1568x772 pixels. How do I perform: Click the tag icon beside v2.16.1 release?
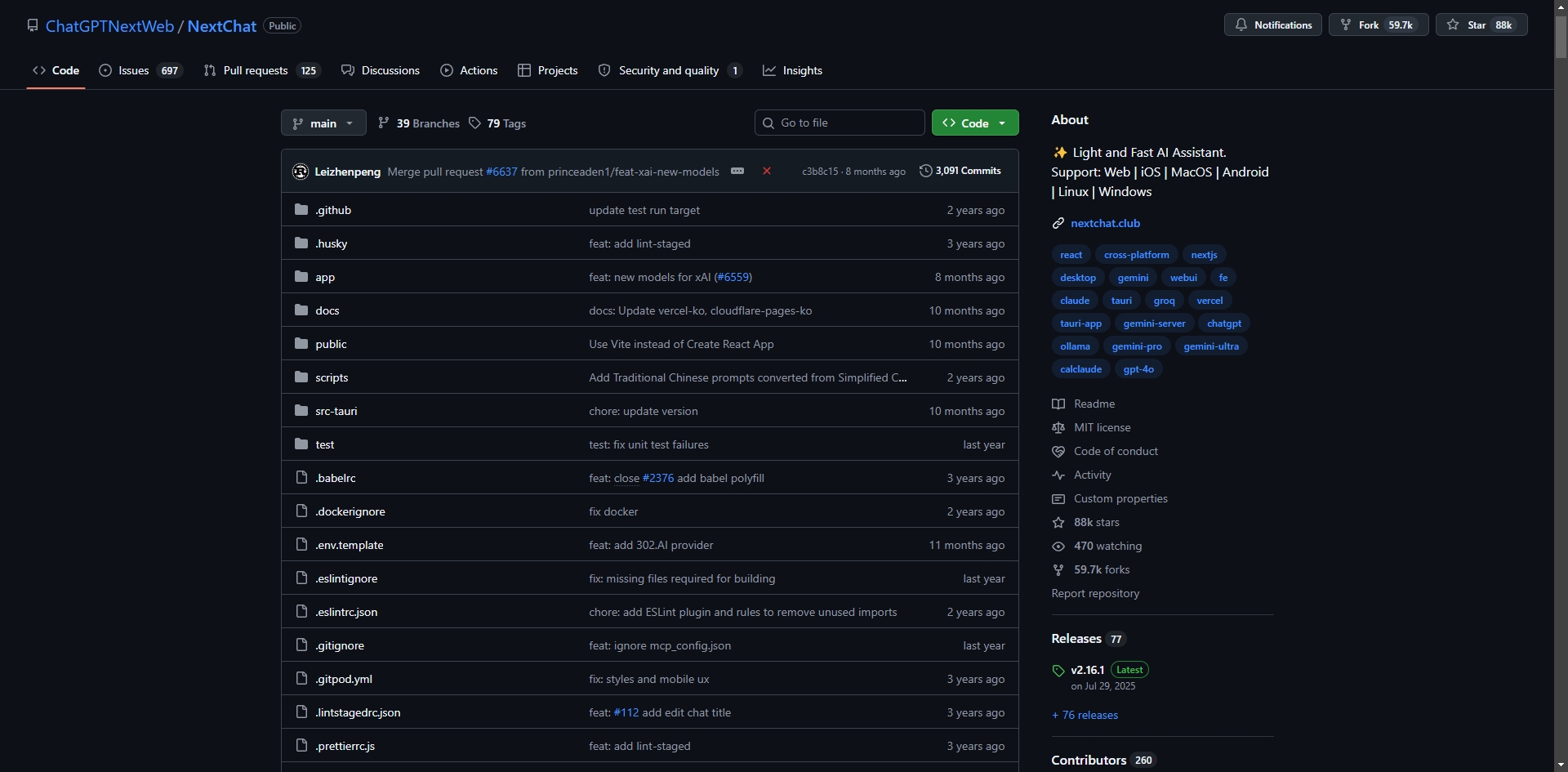[1058, 671]
